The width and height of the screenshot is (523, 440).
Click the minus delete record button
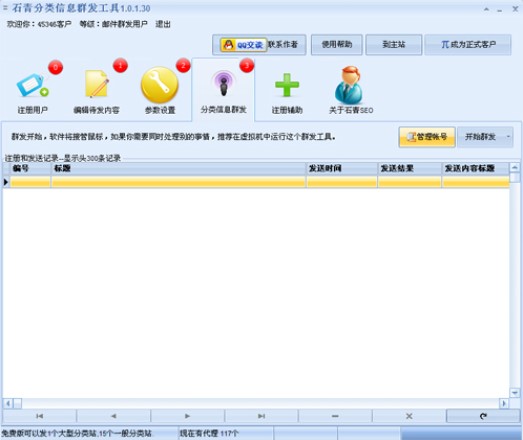click(335, 416)
